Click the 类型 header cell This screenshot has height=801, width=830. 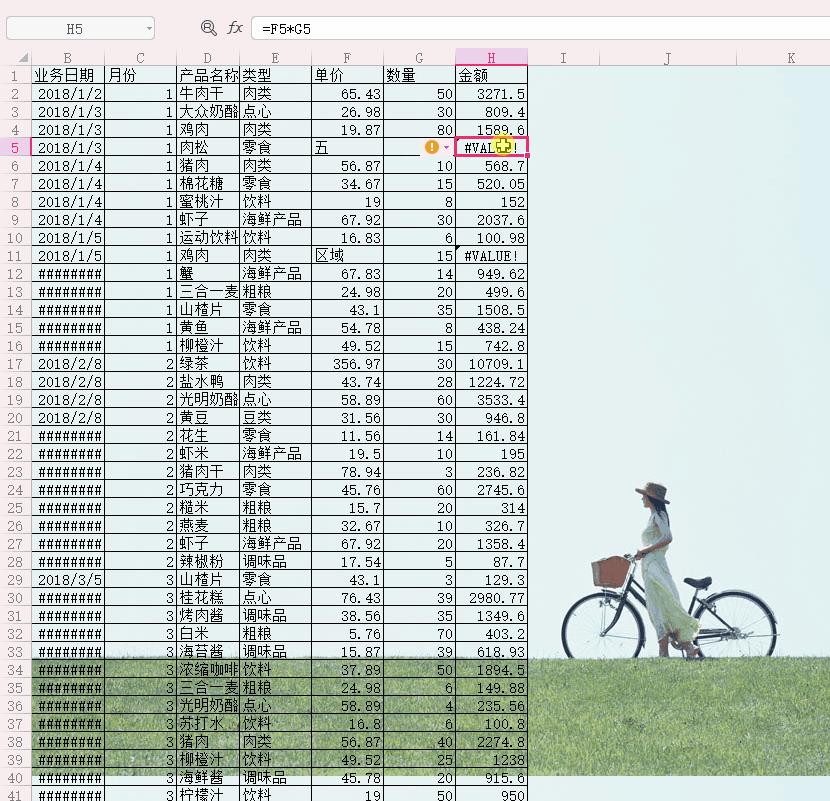coord(275,75)
